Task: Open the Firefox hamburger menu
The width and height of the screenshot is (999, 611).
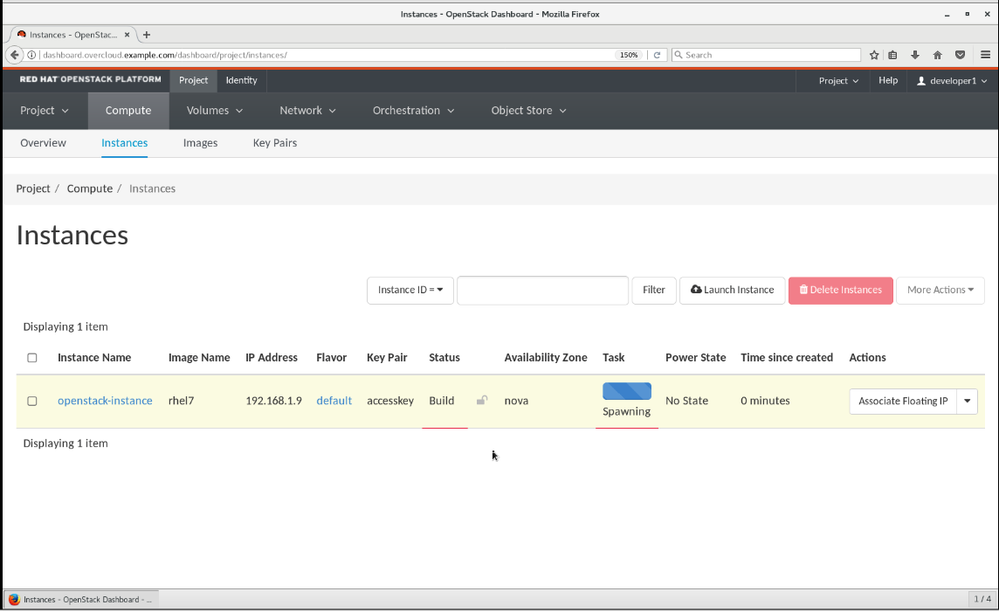Action: click(986, 55)
